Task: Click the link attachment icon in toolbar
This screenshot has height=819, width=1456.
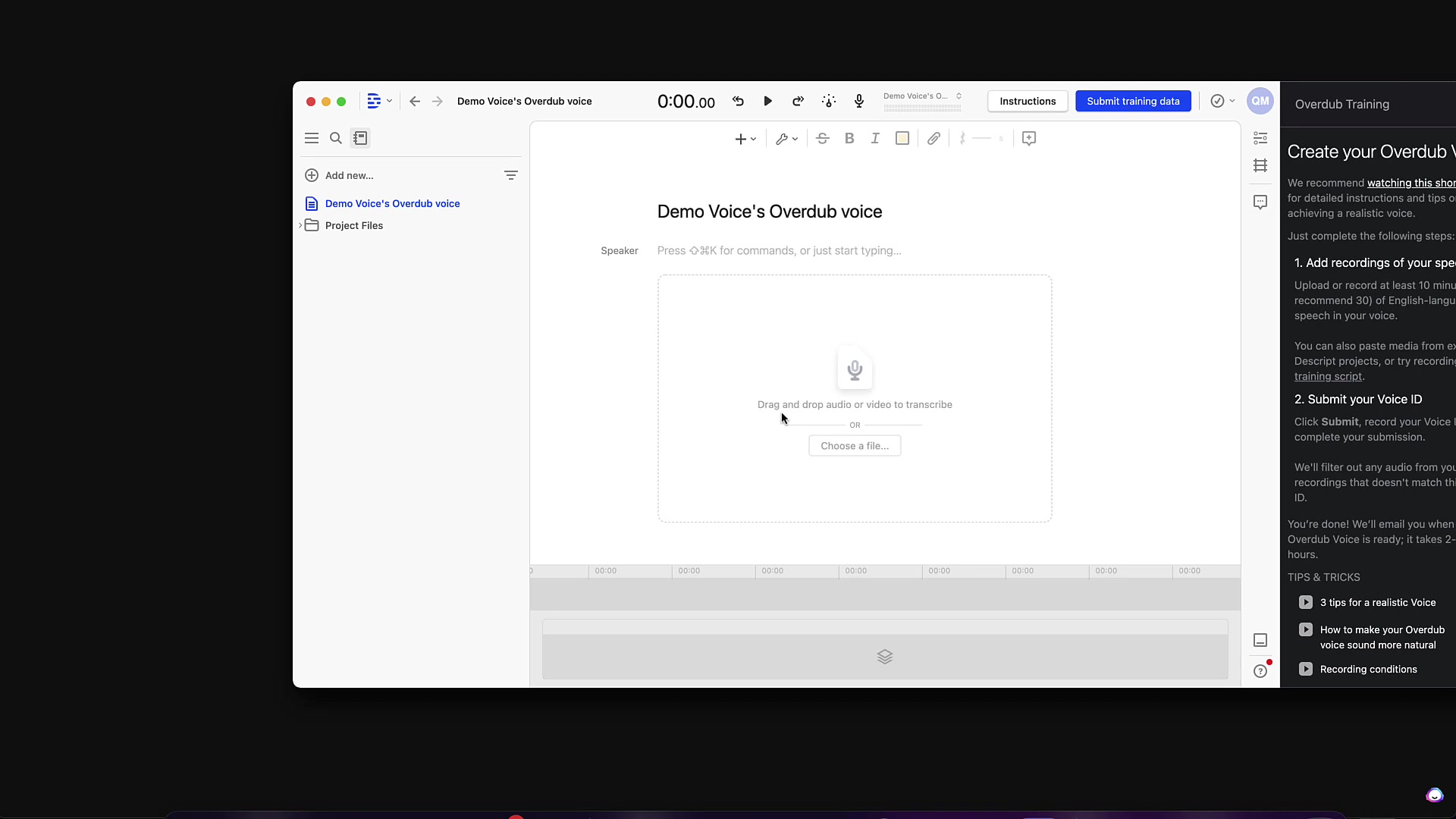Action: [934, 138]
